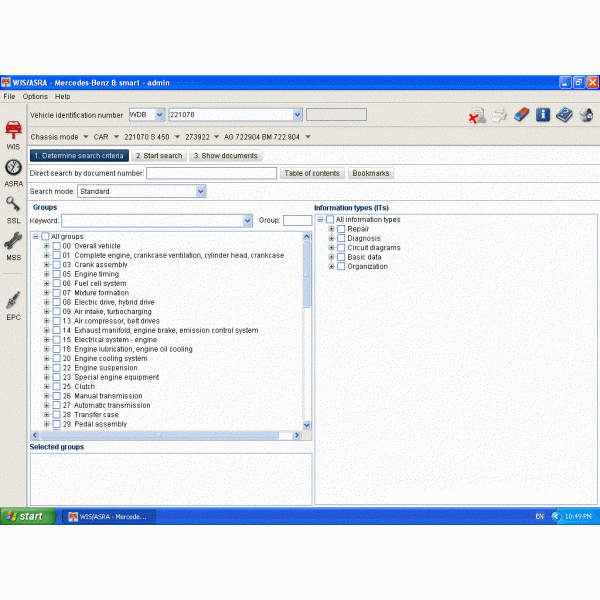Select the 20 Engine cooling system row

105,358
